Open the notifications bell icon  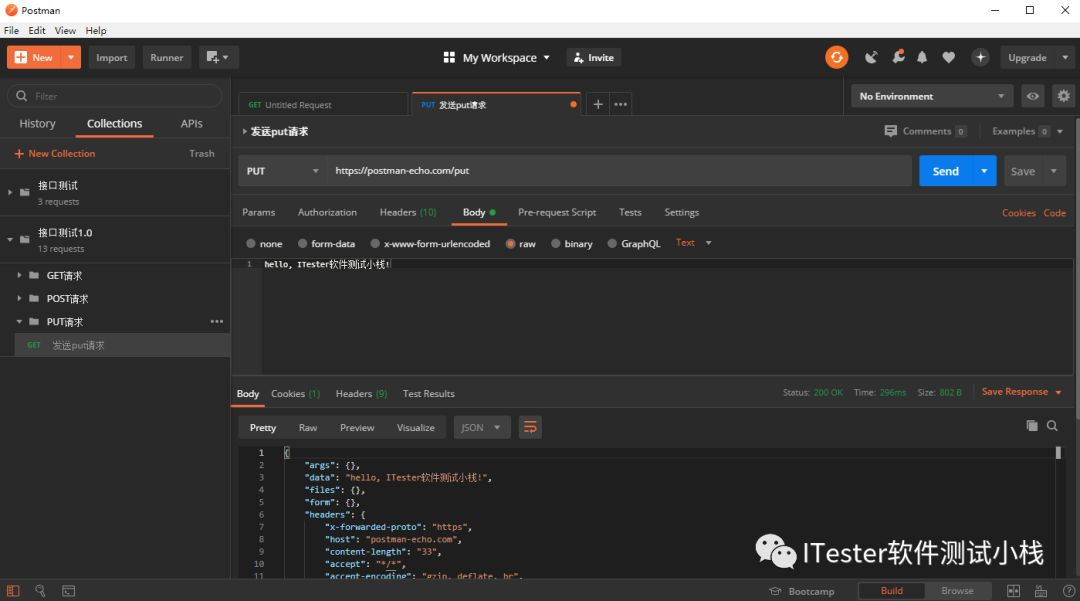(x=922, y=57)
